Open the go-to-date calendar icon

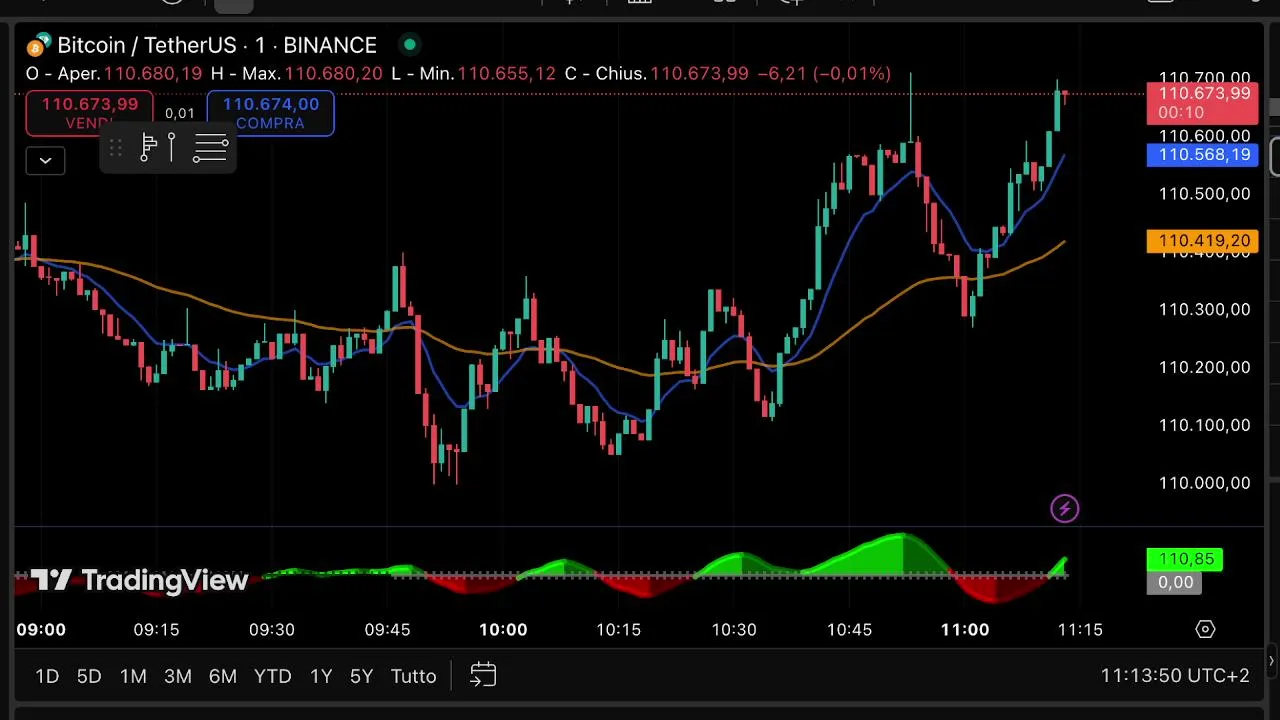click(483, 675)
